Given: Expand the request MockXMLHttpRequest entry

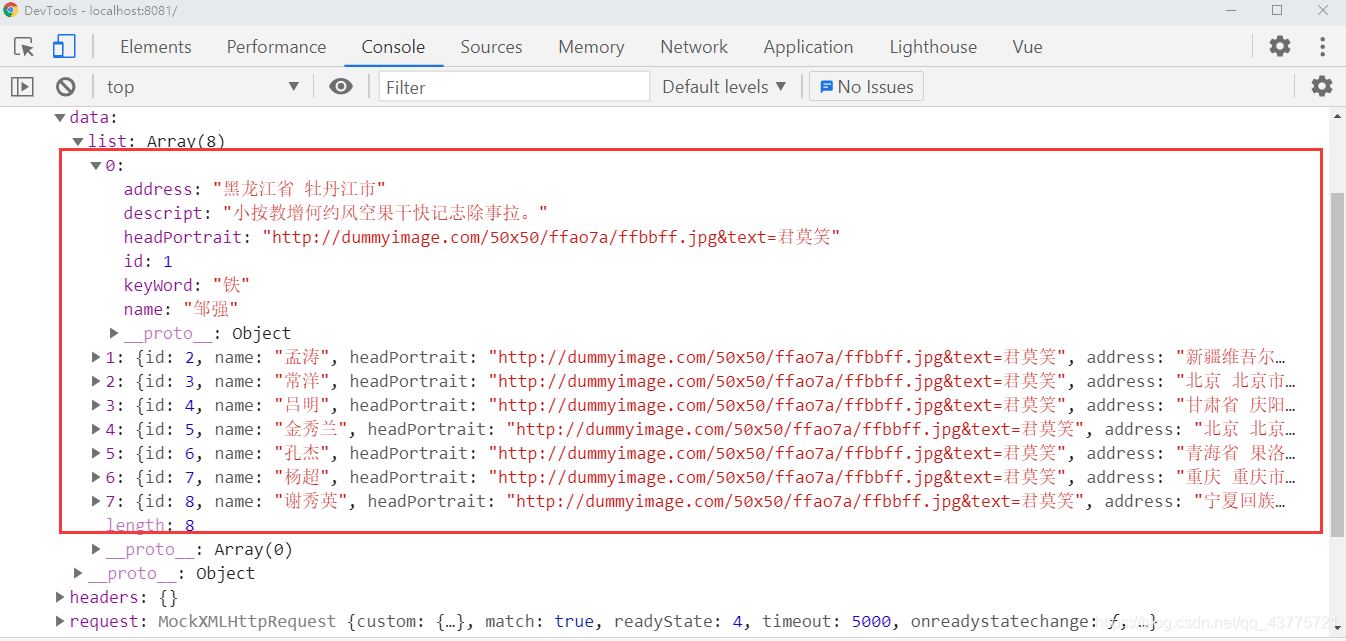Looking at the screenshot, I should [60, 621].
